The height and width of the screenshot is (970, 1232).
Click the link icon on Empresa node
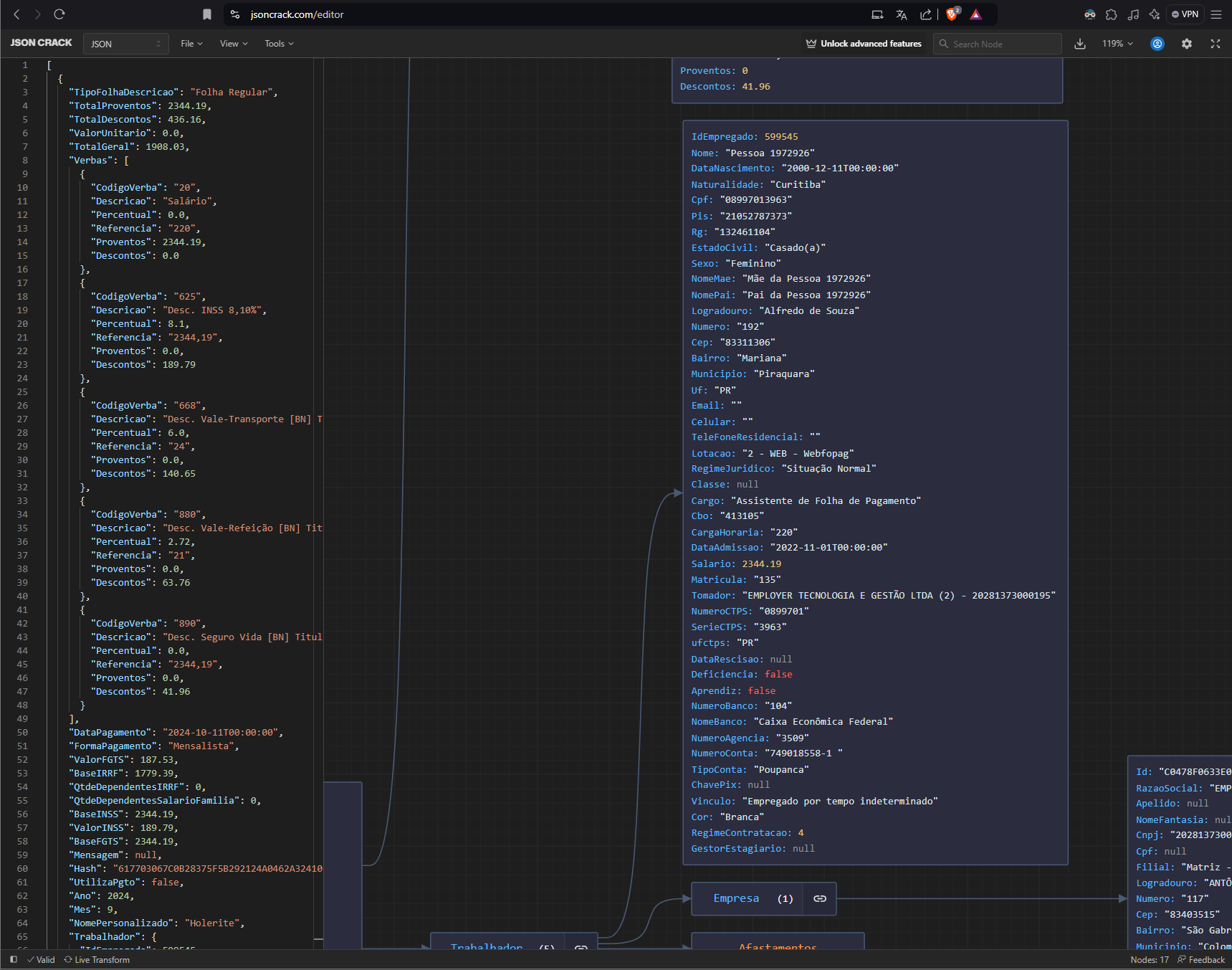click(820, 898)
